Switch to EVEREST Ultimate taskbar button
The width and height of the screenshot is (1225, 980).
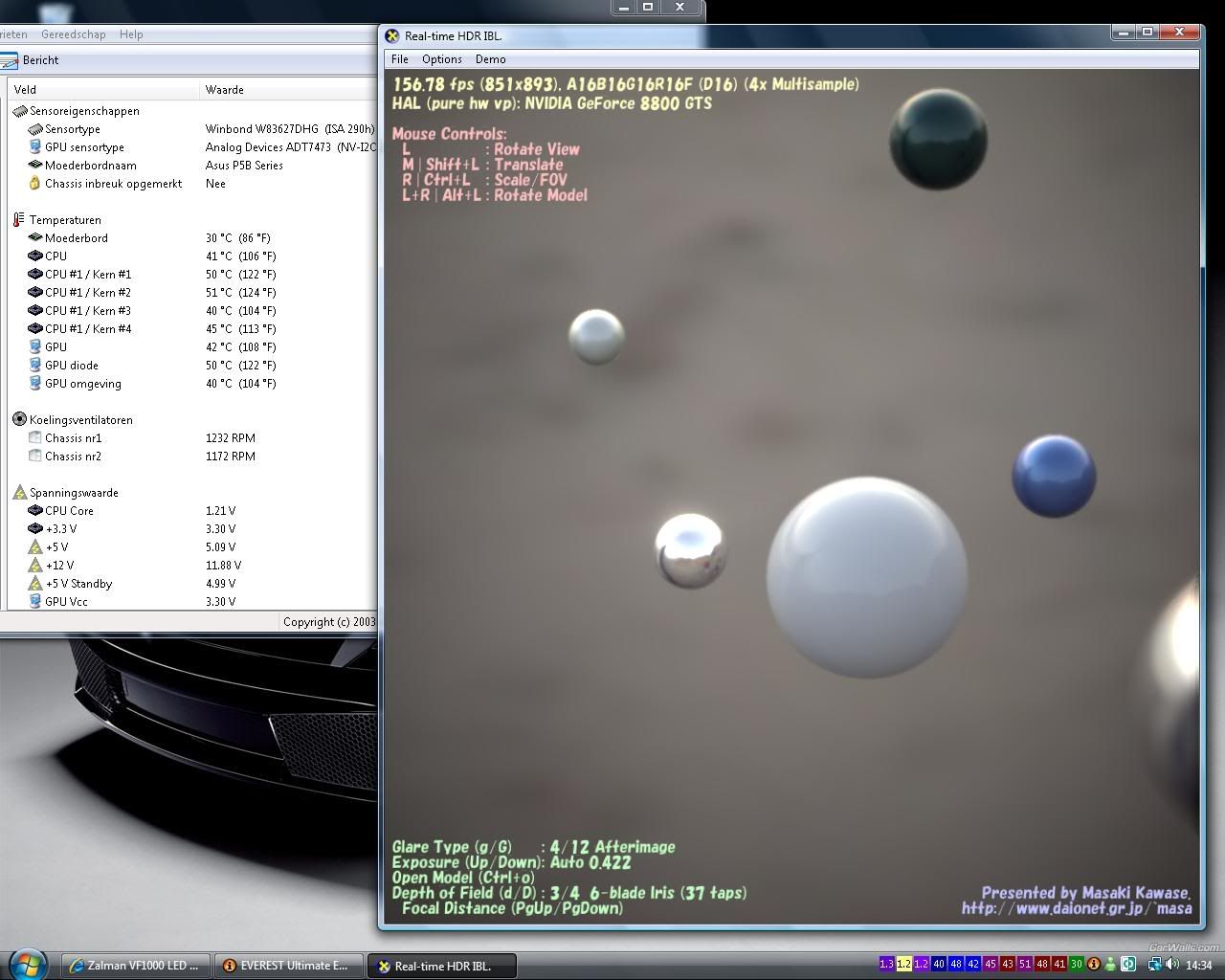[287, 966]
